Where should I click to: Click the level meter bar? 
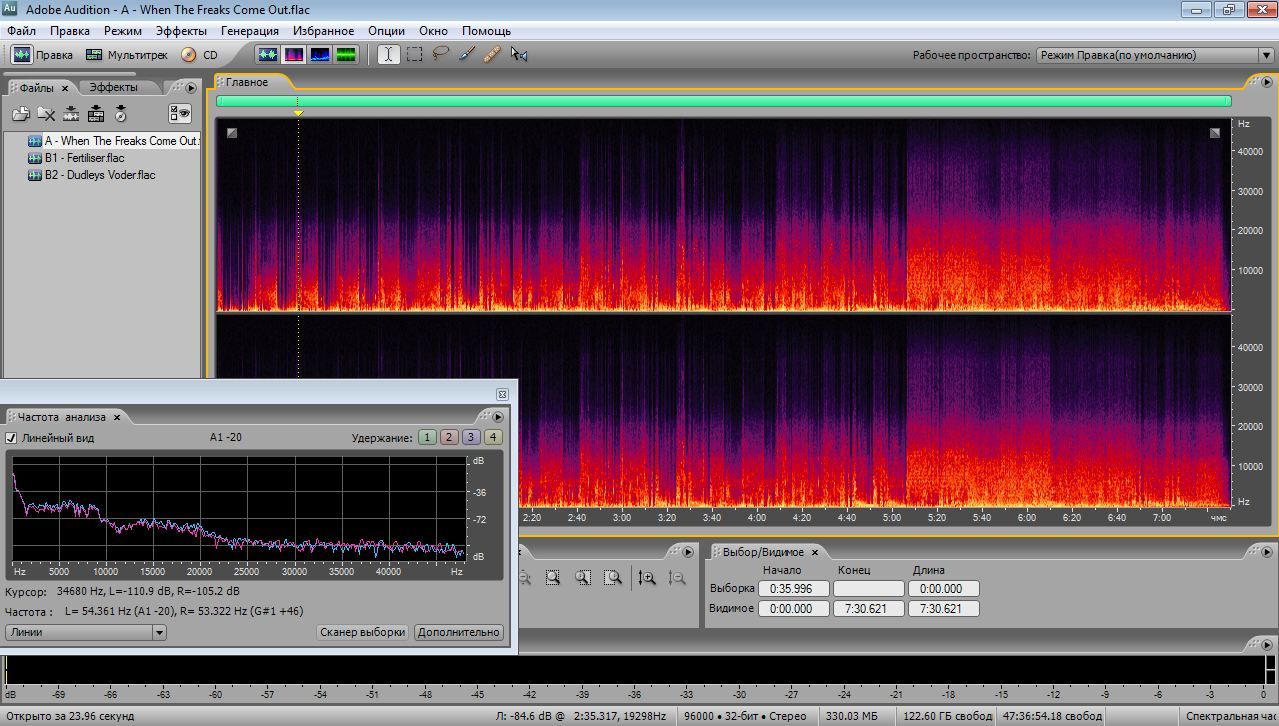tap(636, 670)
